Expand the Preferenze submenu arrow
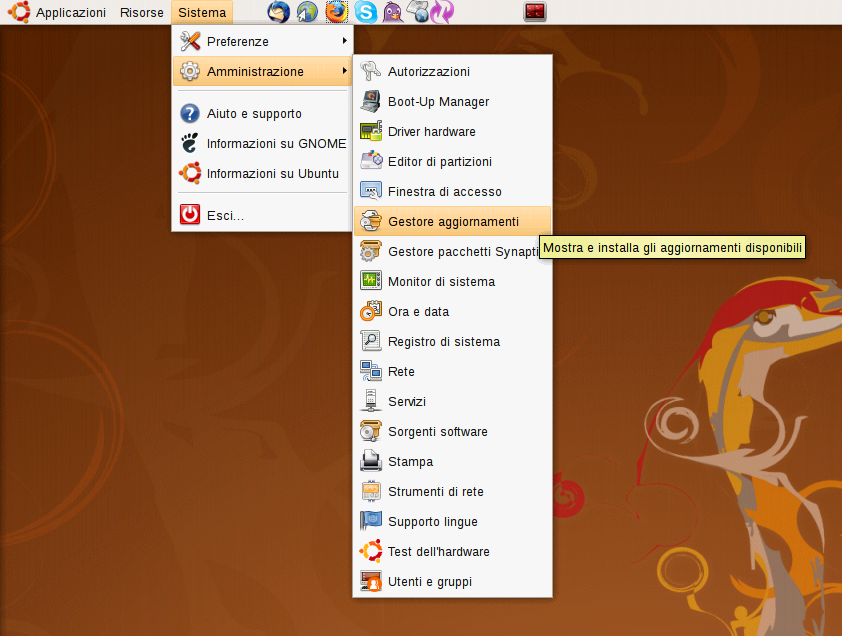The width and height of the screenshot is (842, 636). (x=344, y=41)
